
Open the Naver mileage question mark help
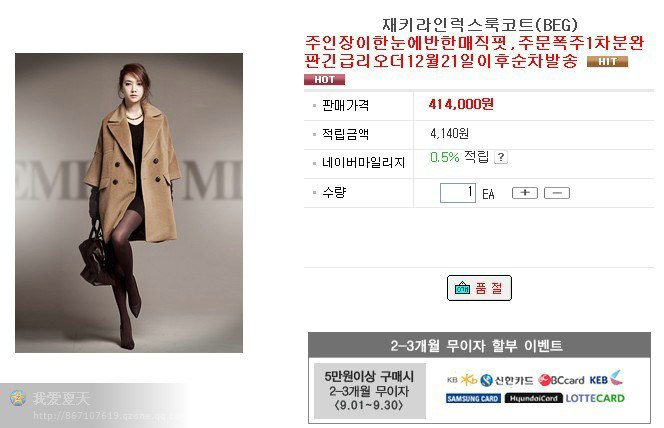point(501,157)
